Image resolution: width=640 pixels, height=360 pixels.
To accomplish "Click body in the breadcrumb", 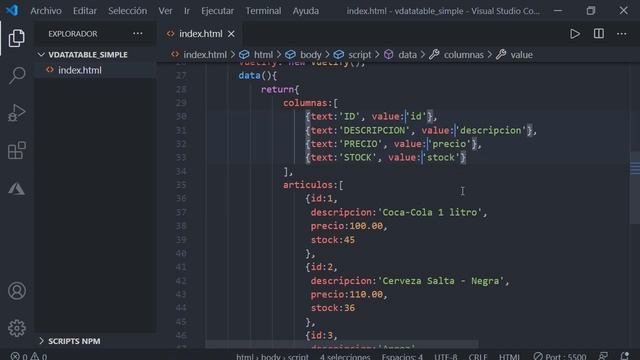I will pos(311,55).
